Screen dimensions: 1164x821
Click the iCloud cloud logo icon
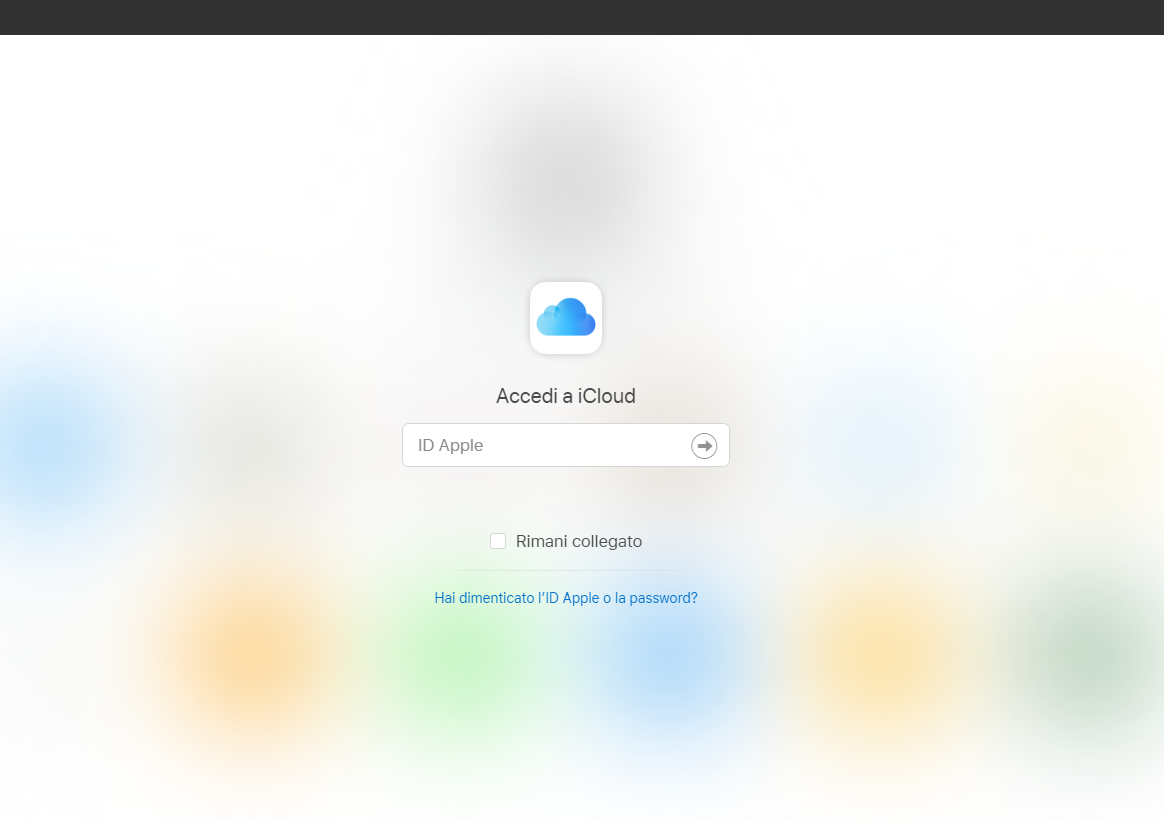tap(566, 318)
